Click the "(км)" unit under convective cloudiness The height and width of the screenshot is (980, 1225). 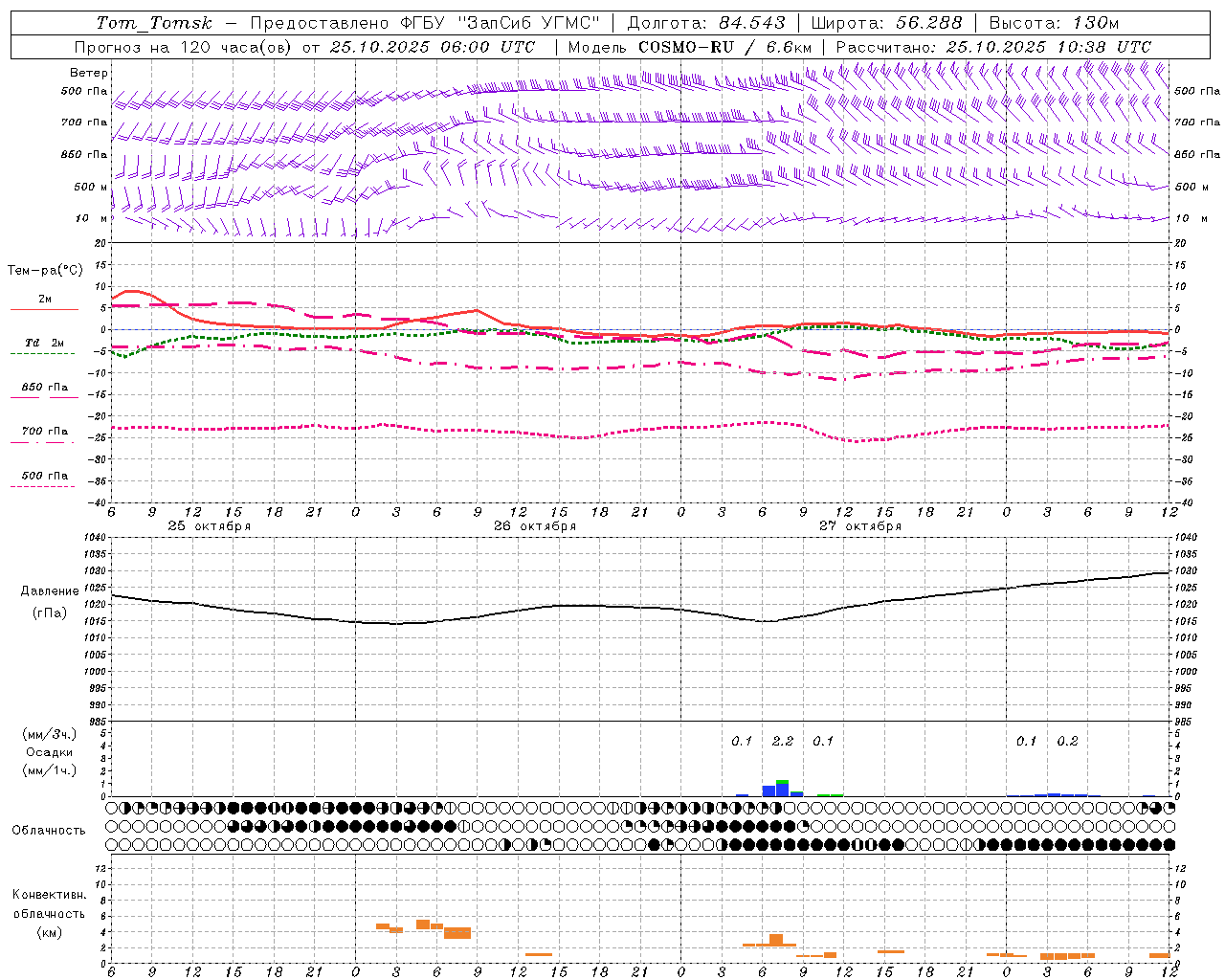pyautogui.click(x=50, y=932)
